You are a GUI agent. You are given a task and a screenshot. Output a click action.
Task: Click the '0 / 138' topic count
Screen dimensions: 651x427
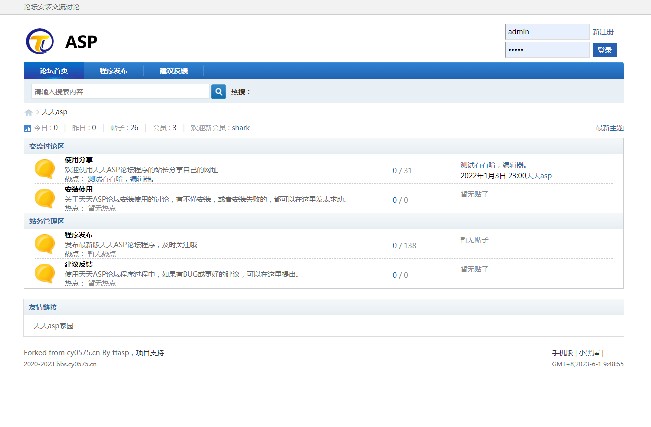click(x=404, y=245)
